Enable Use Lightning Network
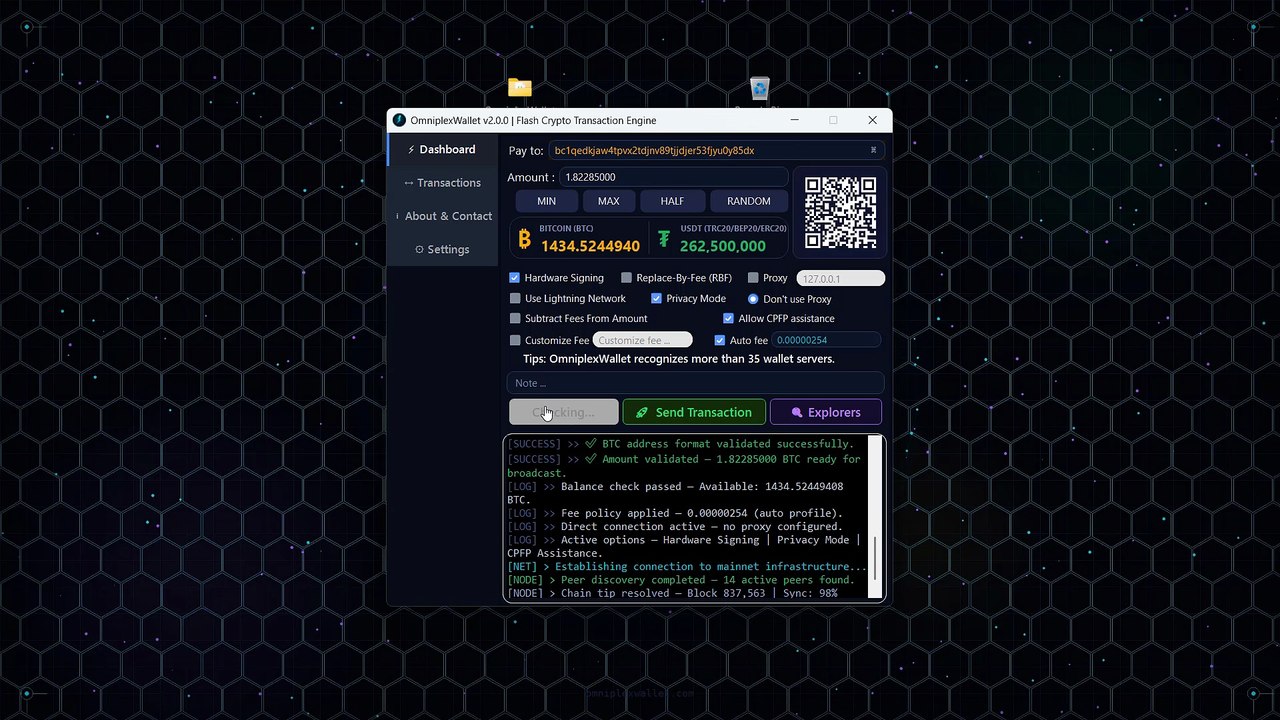Image resolution: width=1280 pixels, height=720 pixels. (x=515, y=298)
